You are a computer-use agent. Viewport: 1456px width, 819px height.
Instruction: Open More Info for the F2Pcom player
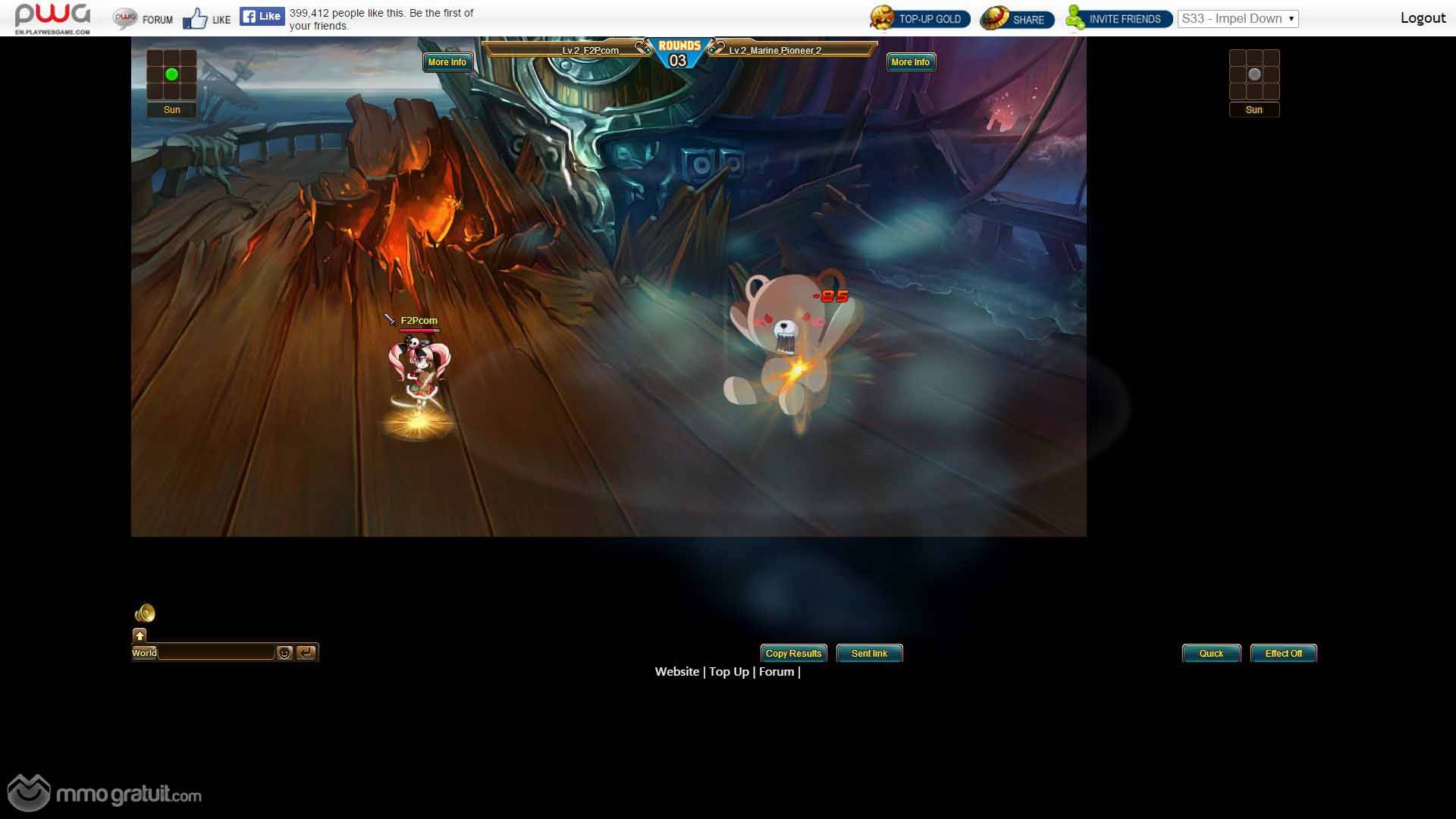[x=447, y=62]
